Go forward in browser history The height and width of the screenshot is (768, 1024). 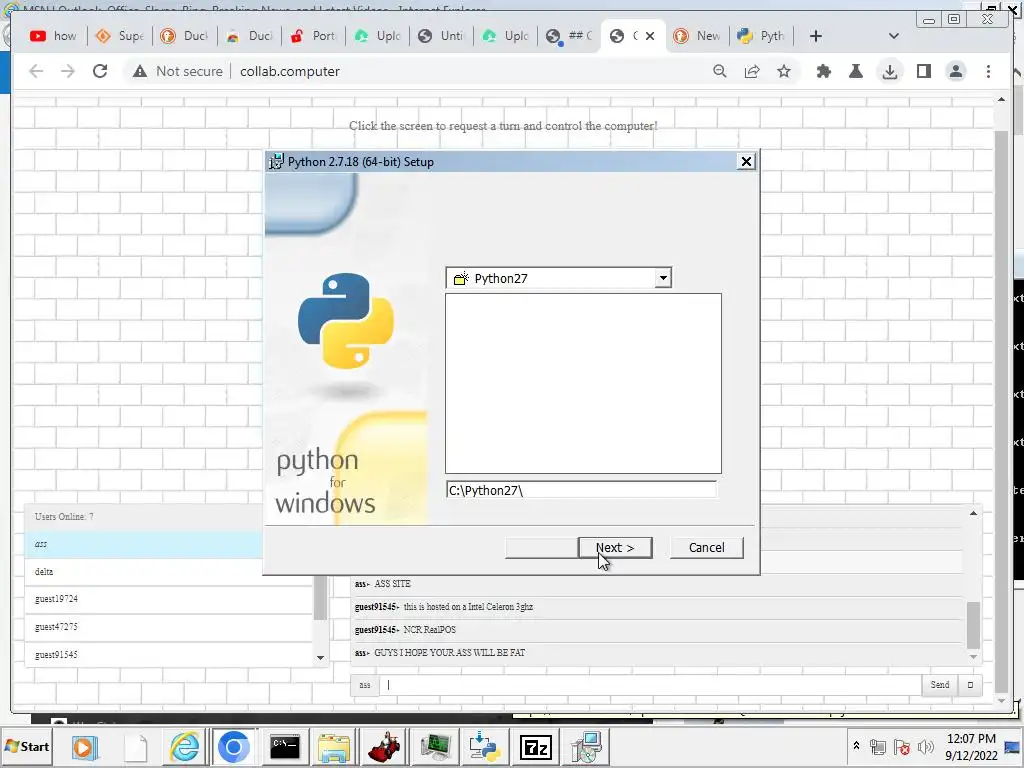68,71
